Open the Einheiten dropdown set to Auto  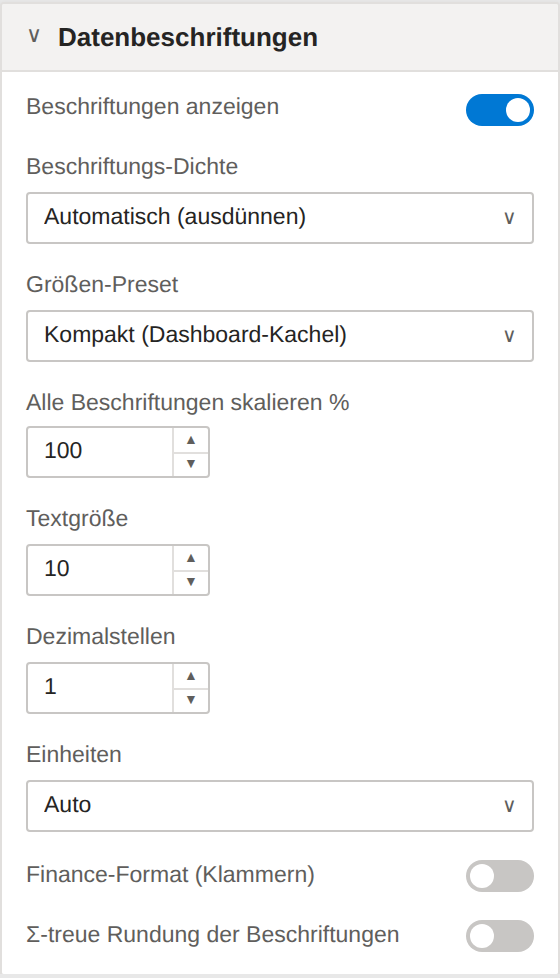(280, 806)
